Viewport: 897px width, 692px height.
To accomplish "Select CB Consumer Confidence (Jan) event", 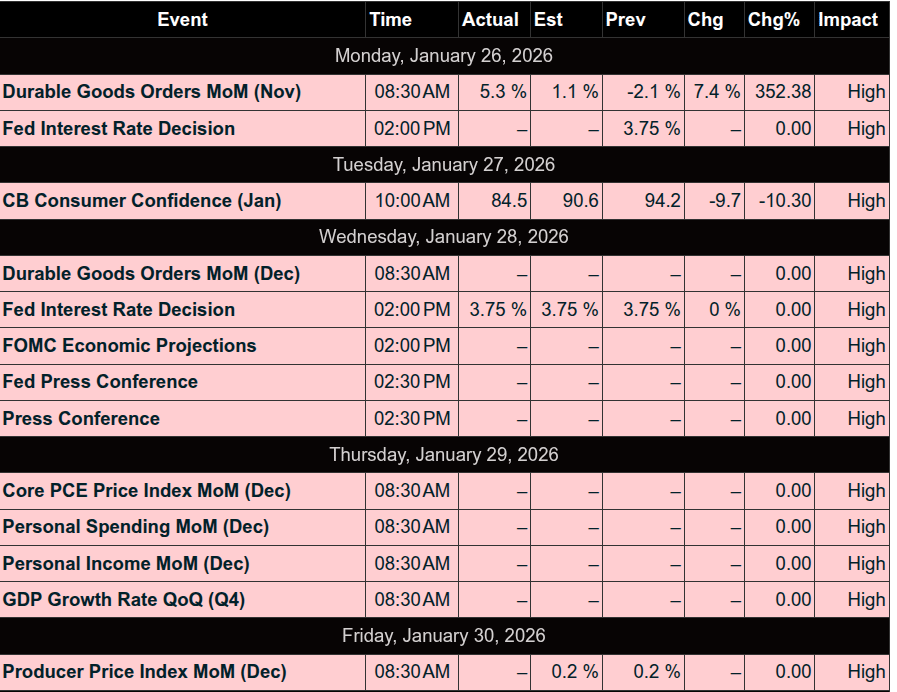I will point(142,201).
